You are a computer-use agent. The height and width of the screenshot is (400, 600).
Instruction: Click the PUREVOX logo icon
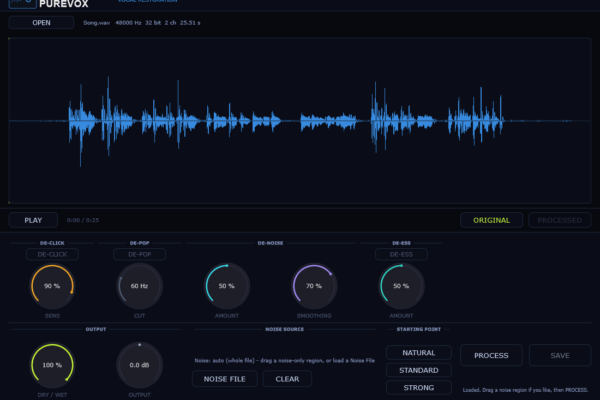pyautogui.click(x=23, y=3)
